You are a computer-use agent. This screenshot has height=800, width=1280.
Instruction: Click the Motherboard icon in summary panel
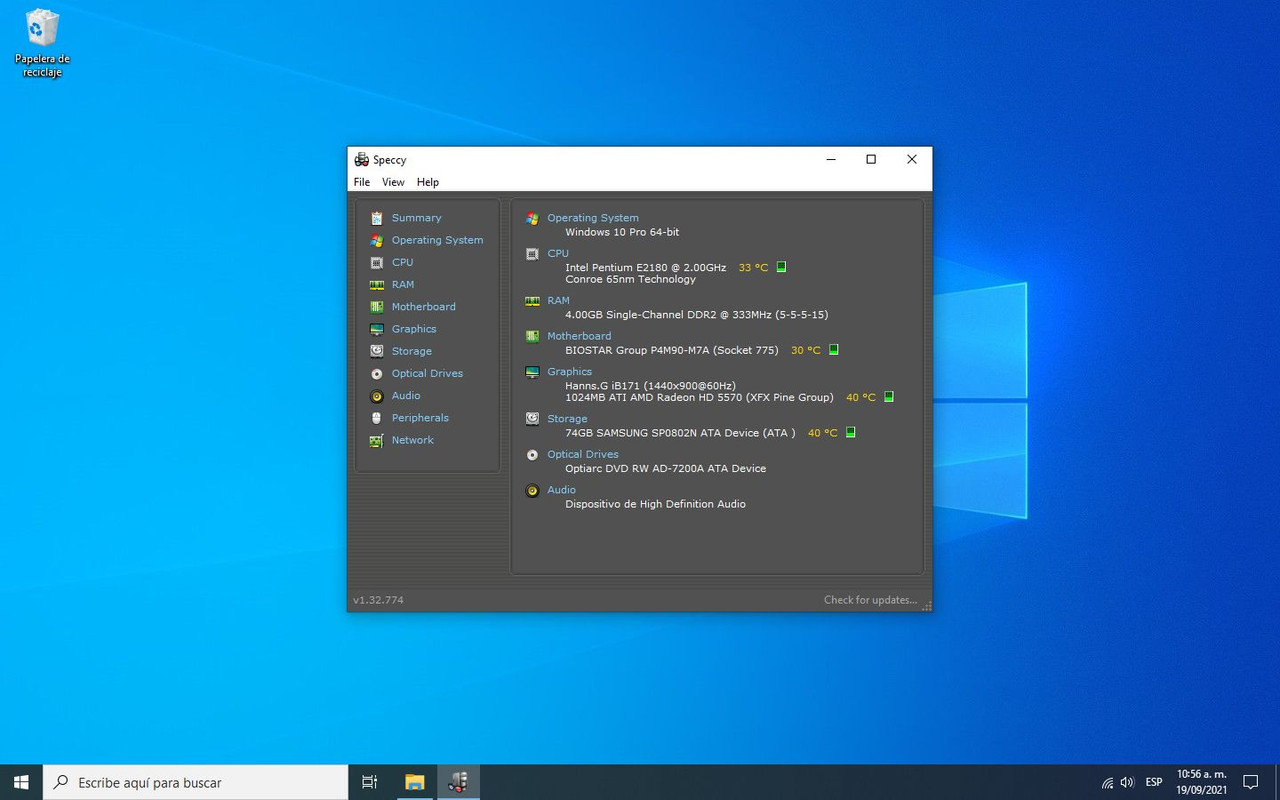pos(532,336)
